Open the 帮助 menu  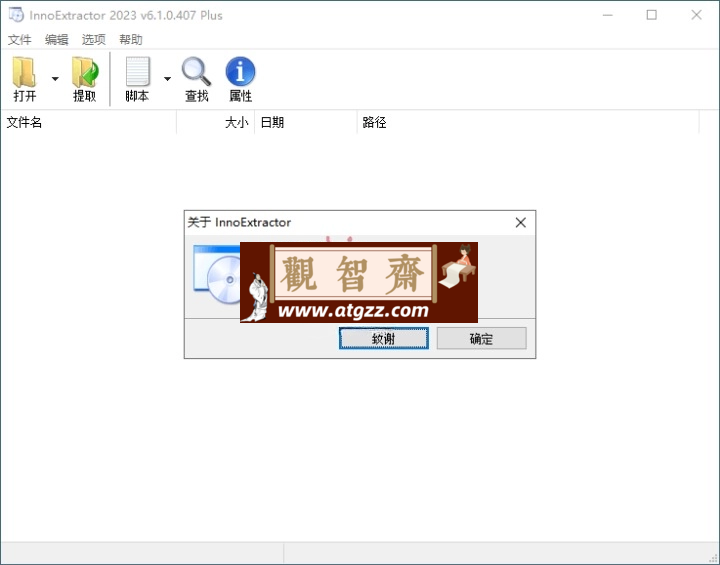click(131, 40)
